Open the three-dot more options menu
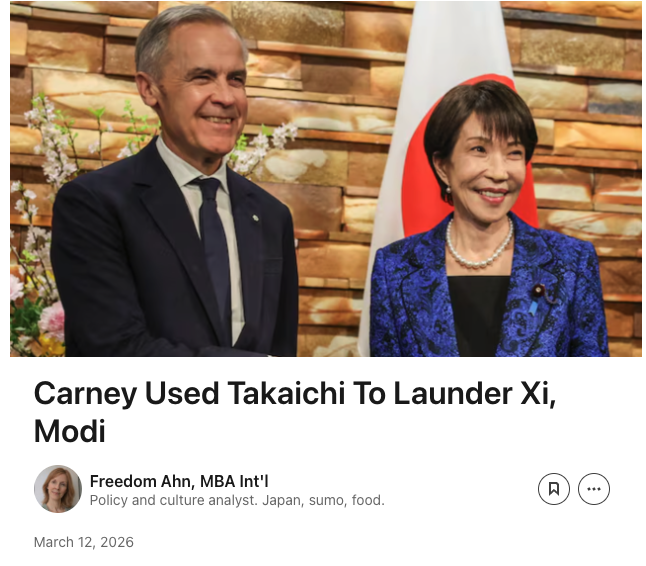This screenshot has width=646, height=566. pos(594,489)
